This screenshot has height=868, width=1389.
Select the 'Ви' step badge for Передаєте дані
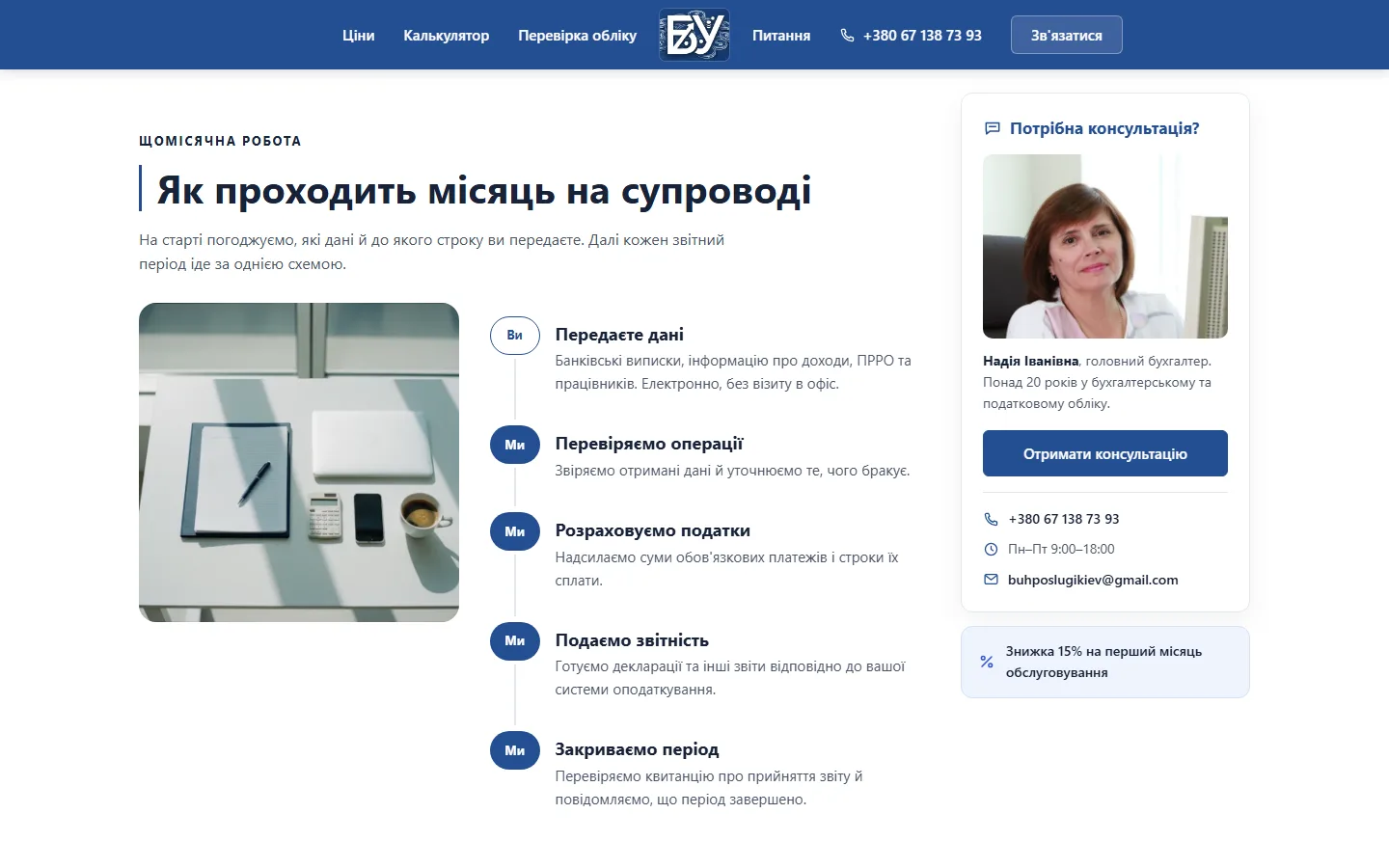click(515, 336)
